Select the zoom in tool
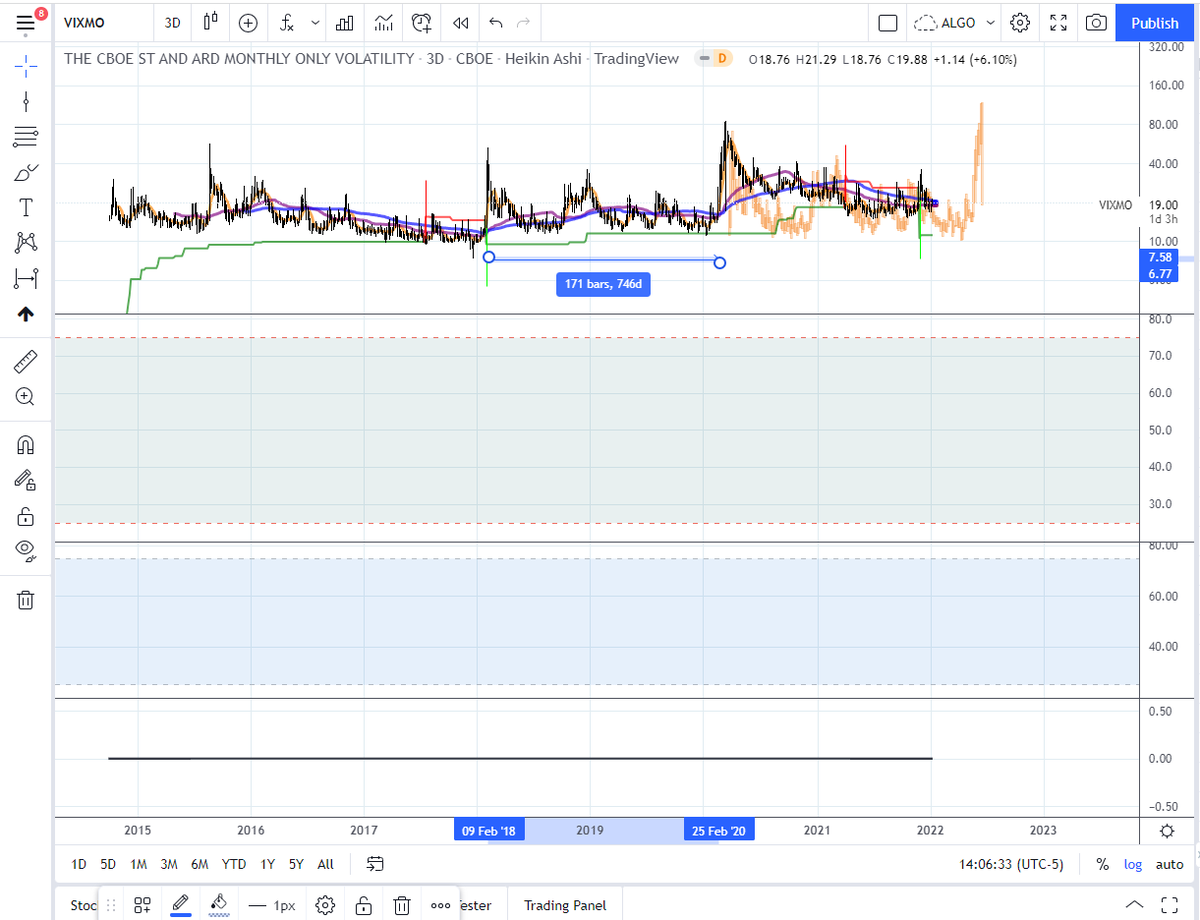1200x920 pixels. click(x=26, y=396)
